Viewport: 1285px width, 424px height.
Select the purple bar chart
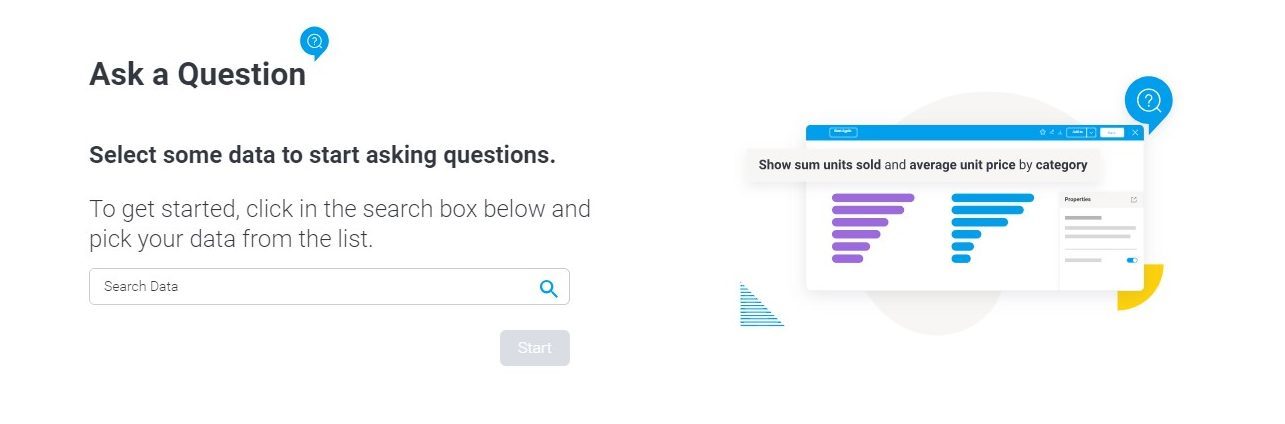(872, 228)
